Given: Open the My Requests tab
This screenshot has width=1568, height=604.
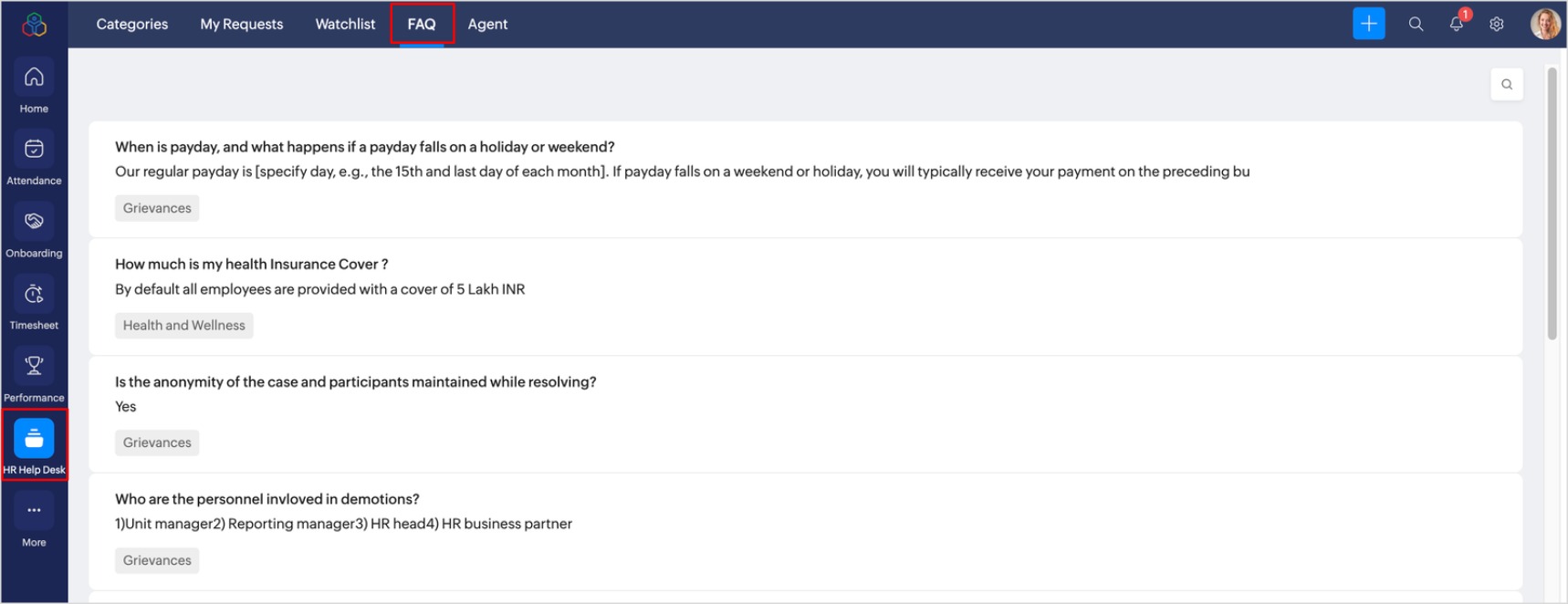Looking at the screenshot, I should 242,25.
